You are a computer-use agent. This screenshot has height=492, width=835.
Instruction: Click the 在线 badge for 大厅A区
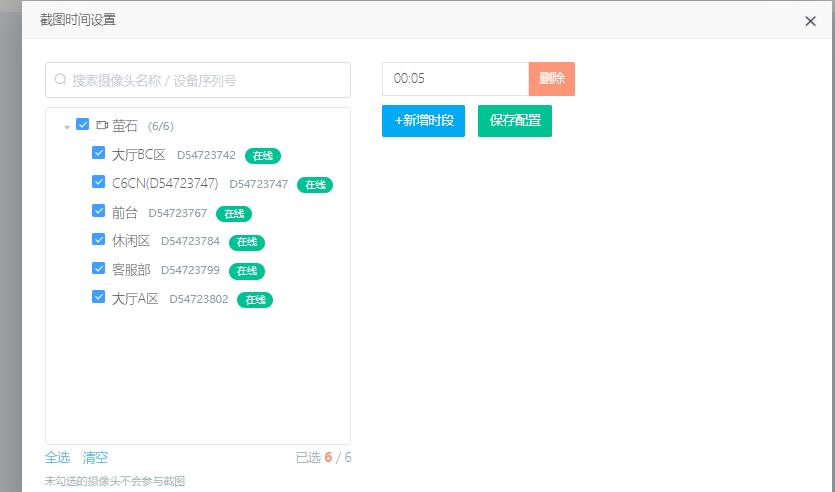(255, 300)
